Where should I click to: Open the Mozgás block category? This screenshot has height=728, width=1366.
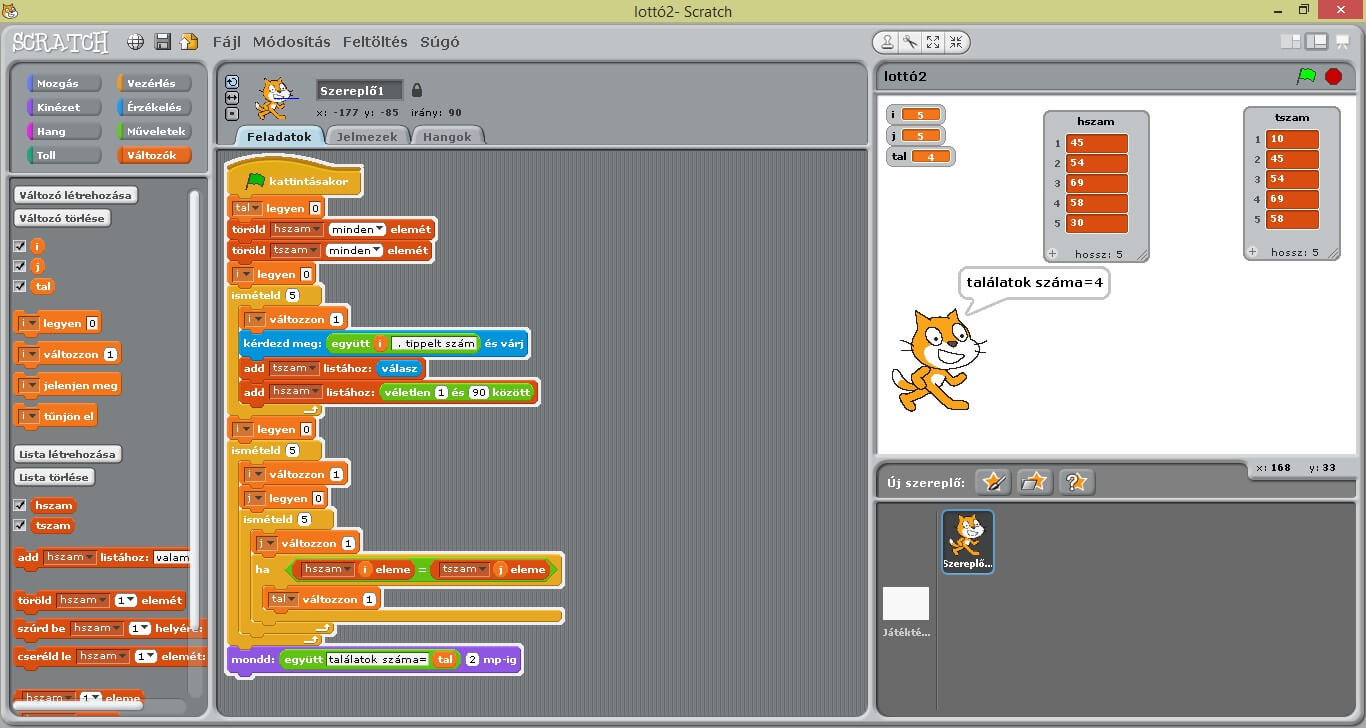click(x=65, y=84)
